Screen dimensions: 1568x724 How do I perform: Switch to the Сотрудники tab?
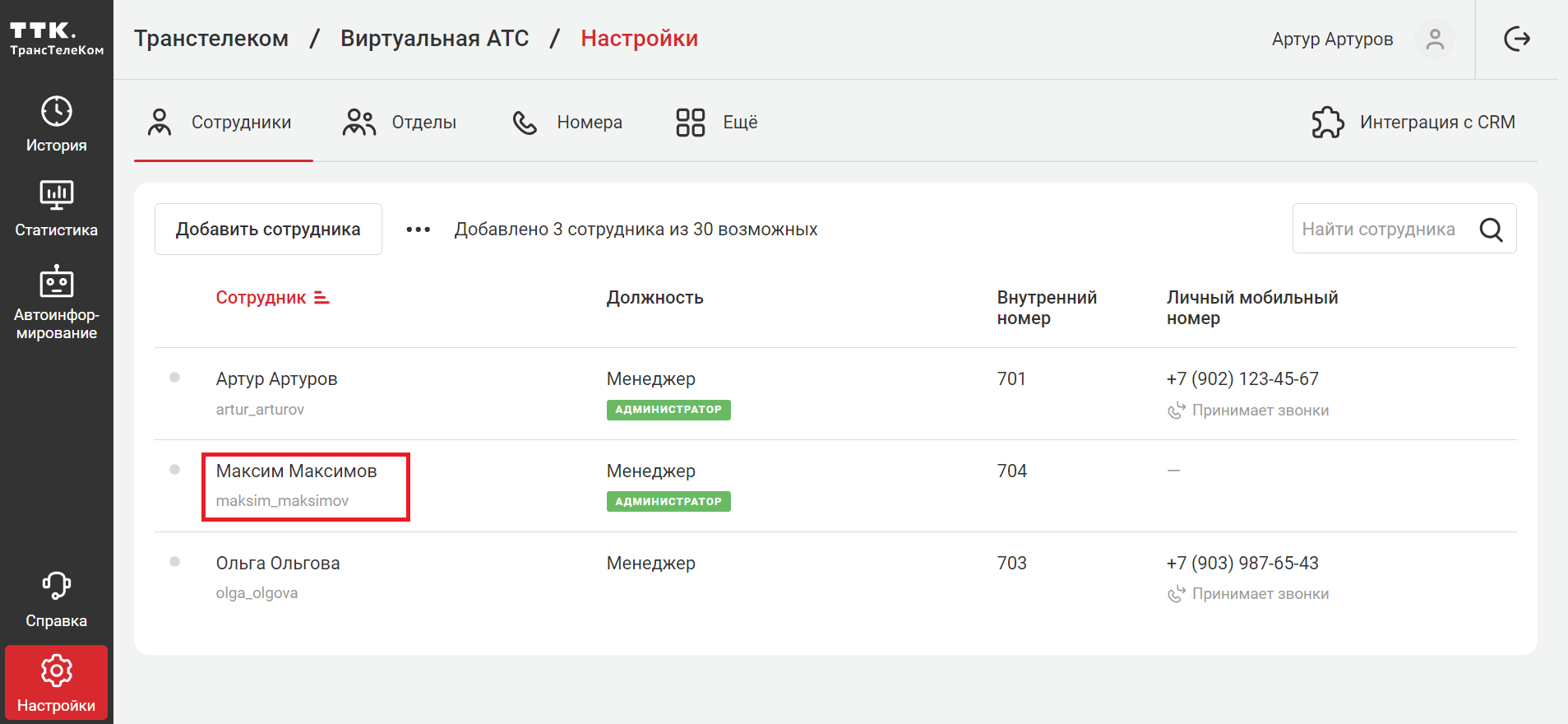pyautogui.click(x=220, y=123)
